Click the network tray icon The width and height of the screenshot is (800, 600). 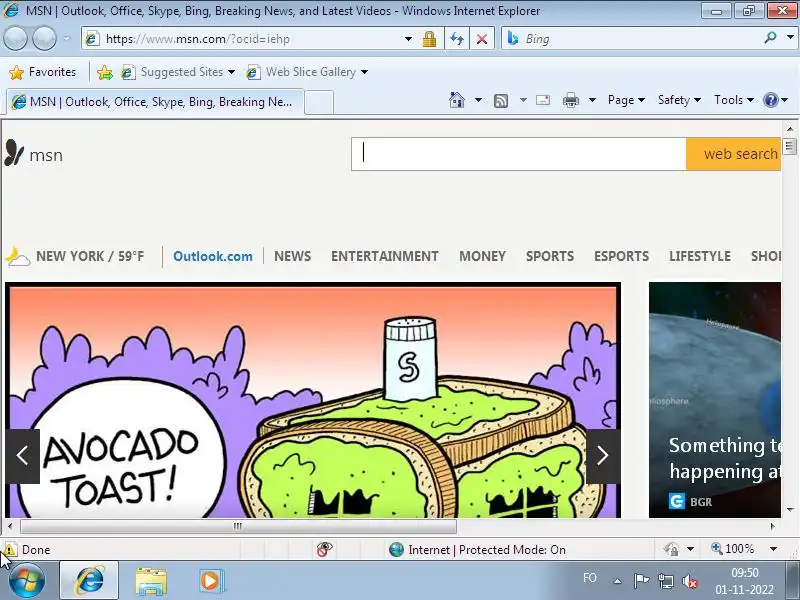pyautogui.click(x=665, y=581)
